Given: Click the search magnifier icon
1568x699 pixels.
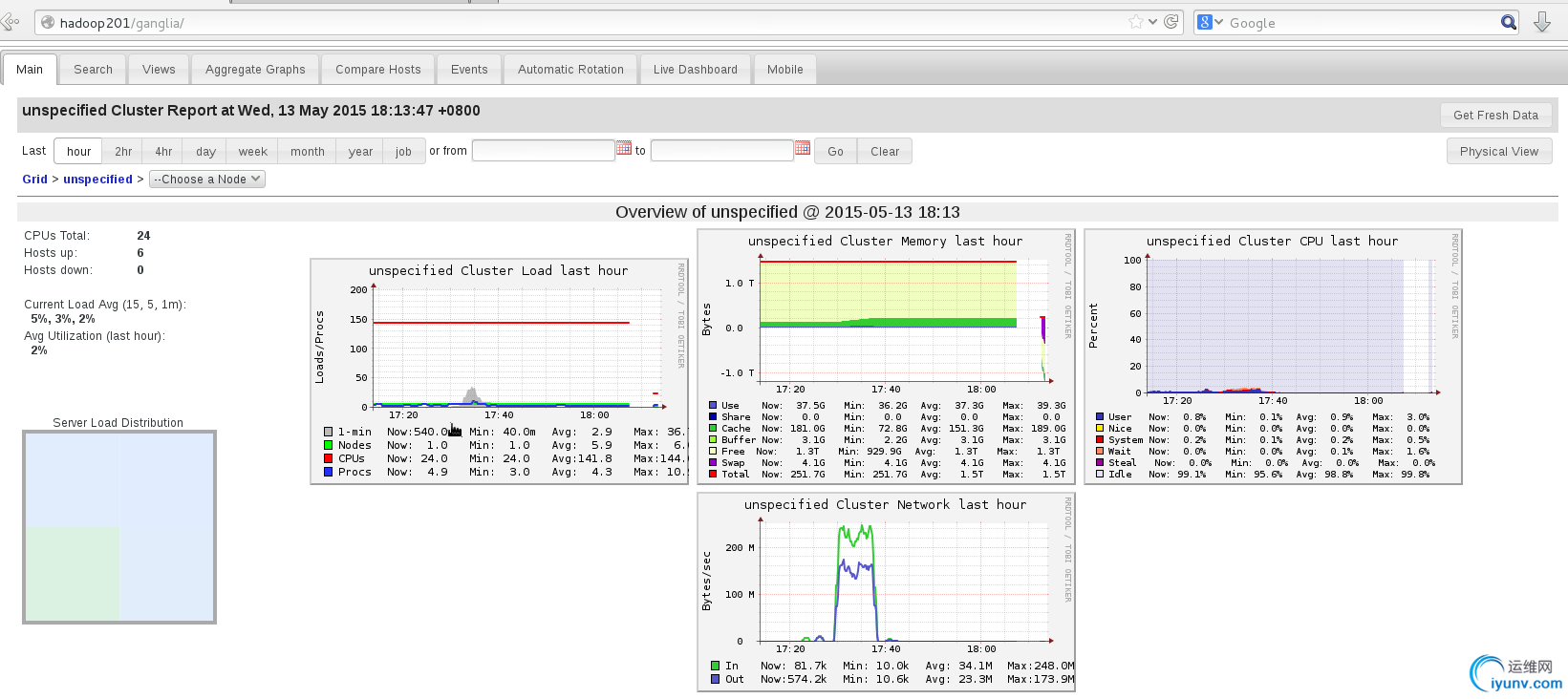Looking at the screenshot, I should pyautogui.click(x=1509, y=22).
